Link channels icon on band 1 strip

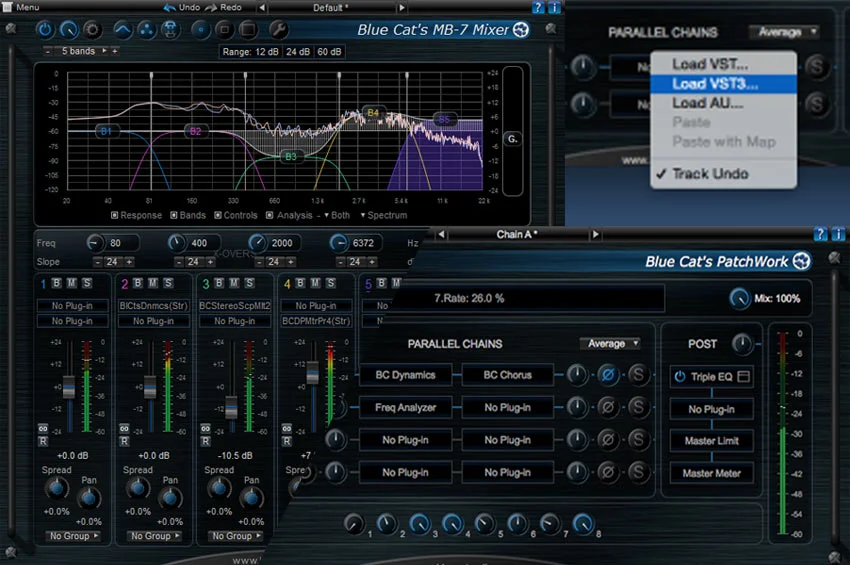pos(43,428)
